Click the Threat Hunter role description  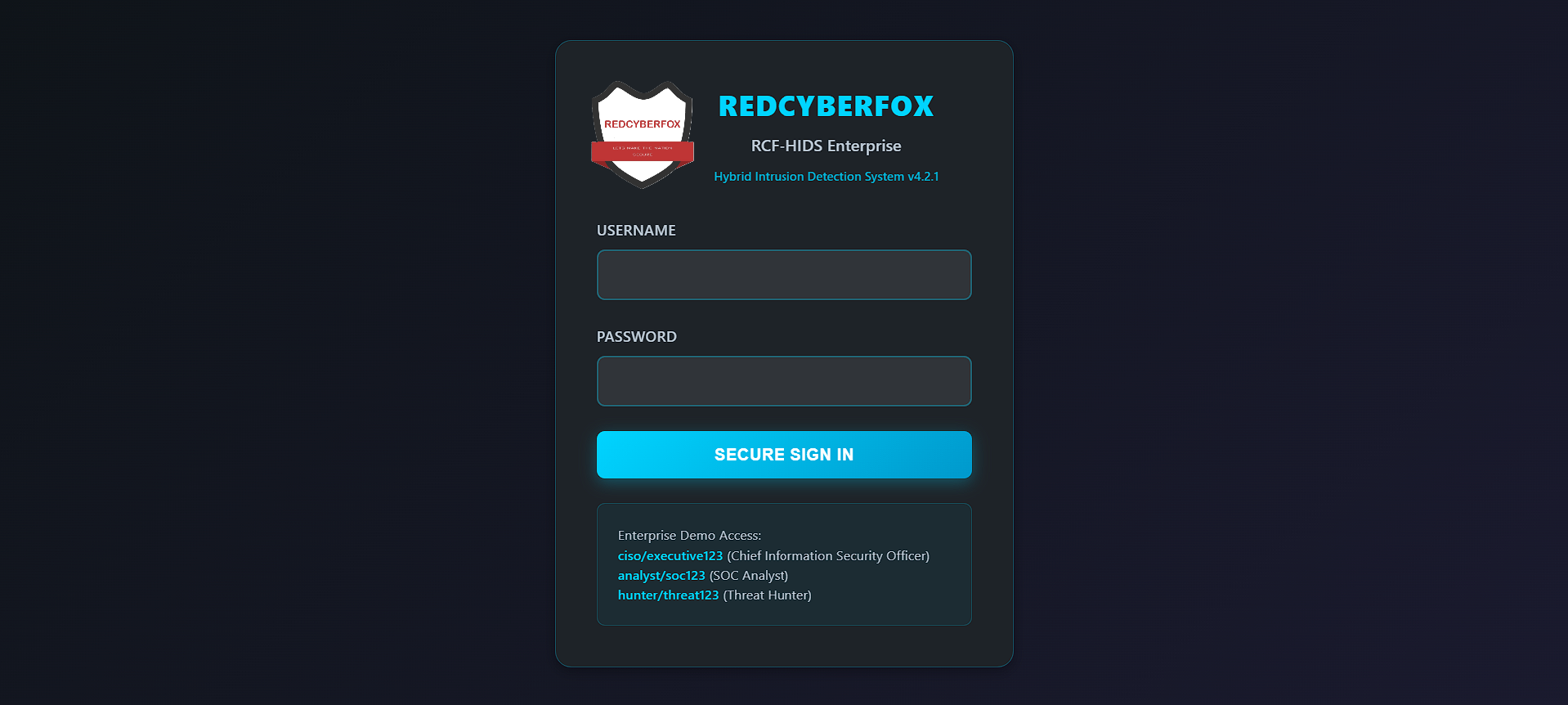767,595
